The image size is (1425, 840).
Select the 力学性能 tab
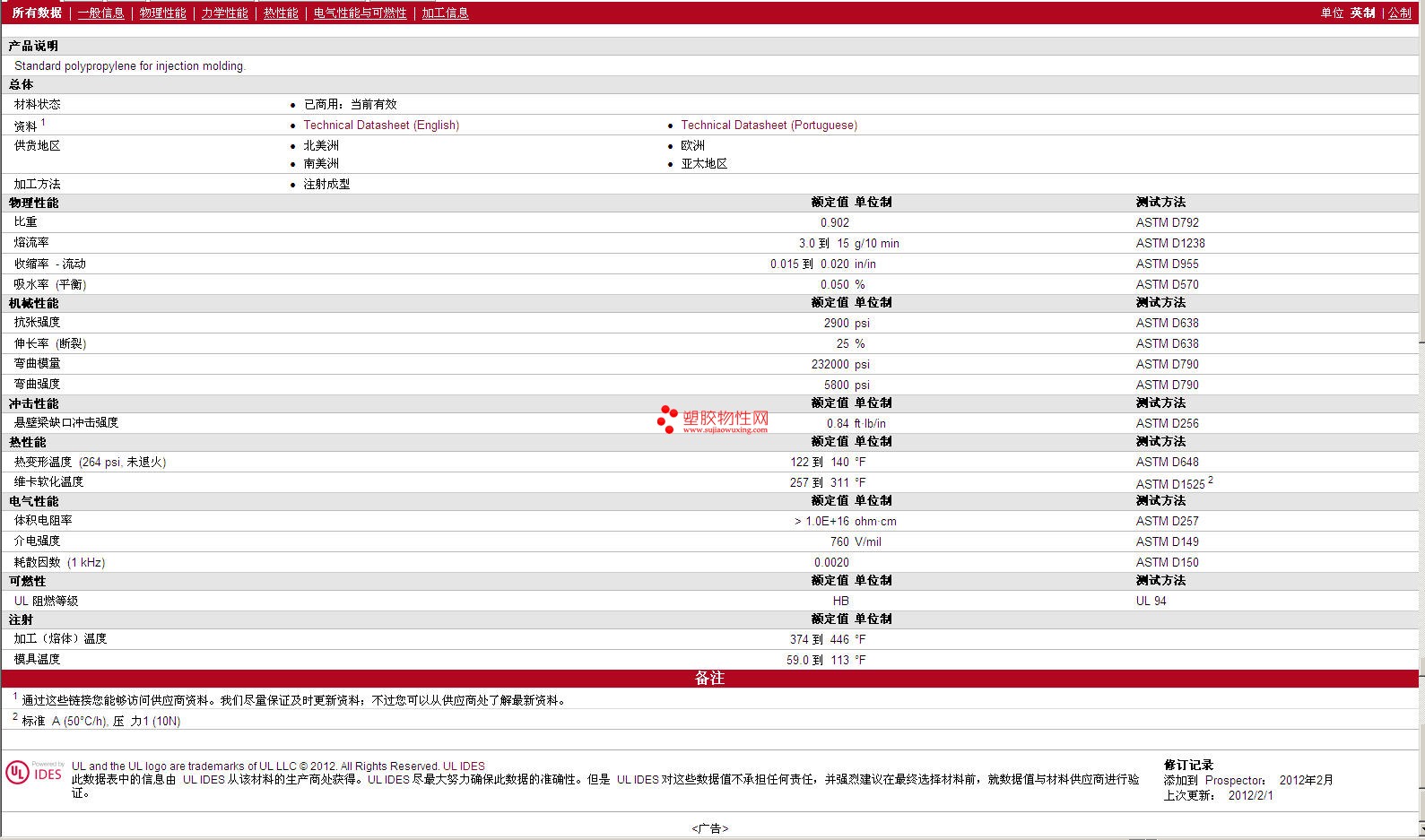pyautogui.click(x=225, y=13)
